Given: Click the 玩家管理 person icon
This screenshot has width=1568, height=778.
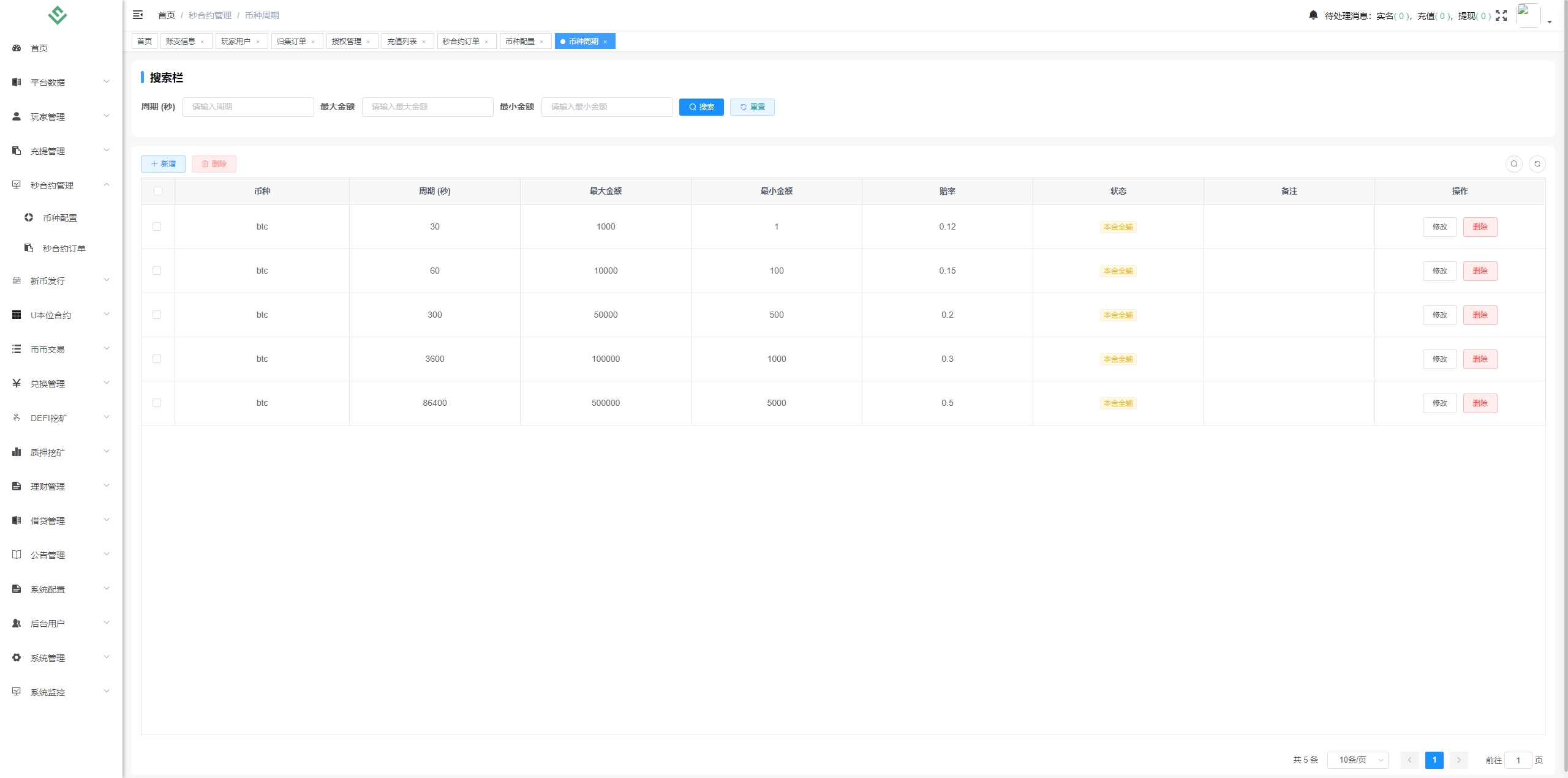Looking at the screenshot, I should pos(17,116).
